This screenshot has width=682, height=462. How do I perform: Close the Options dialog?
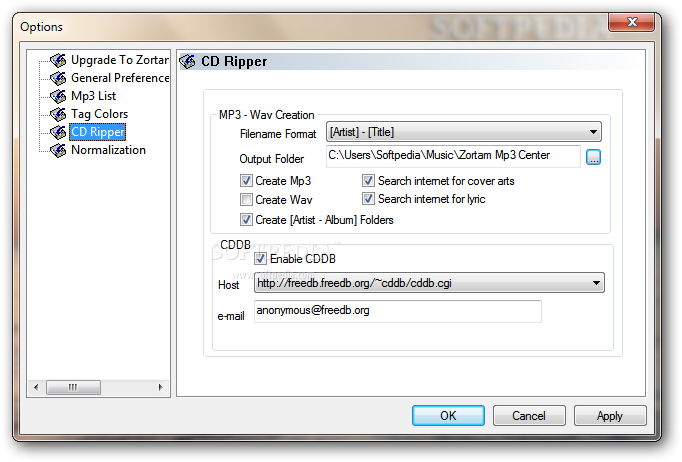[x=632, y=22]
